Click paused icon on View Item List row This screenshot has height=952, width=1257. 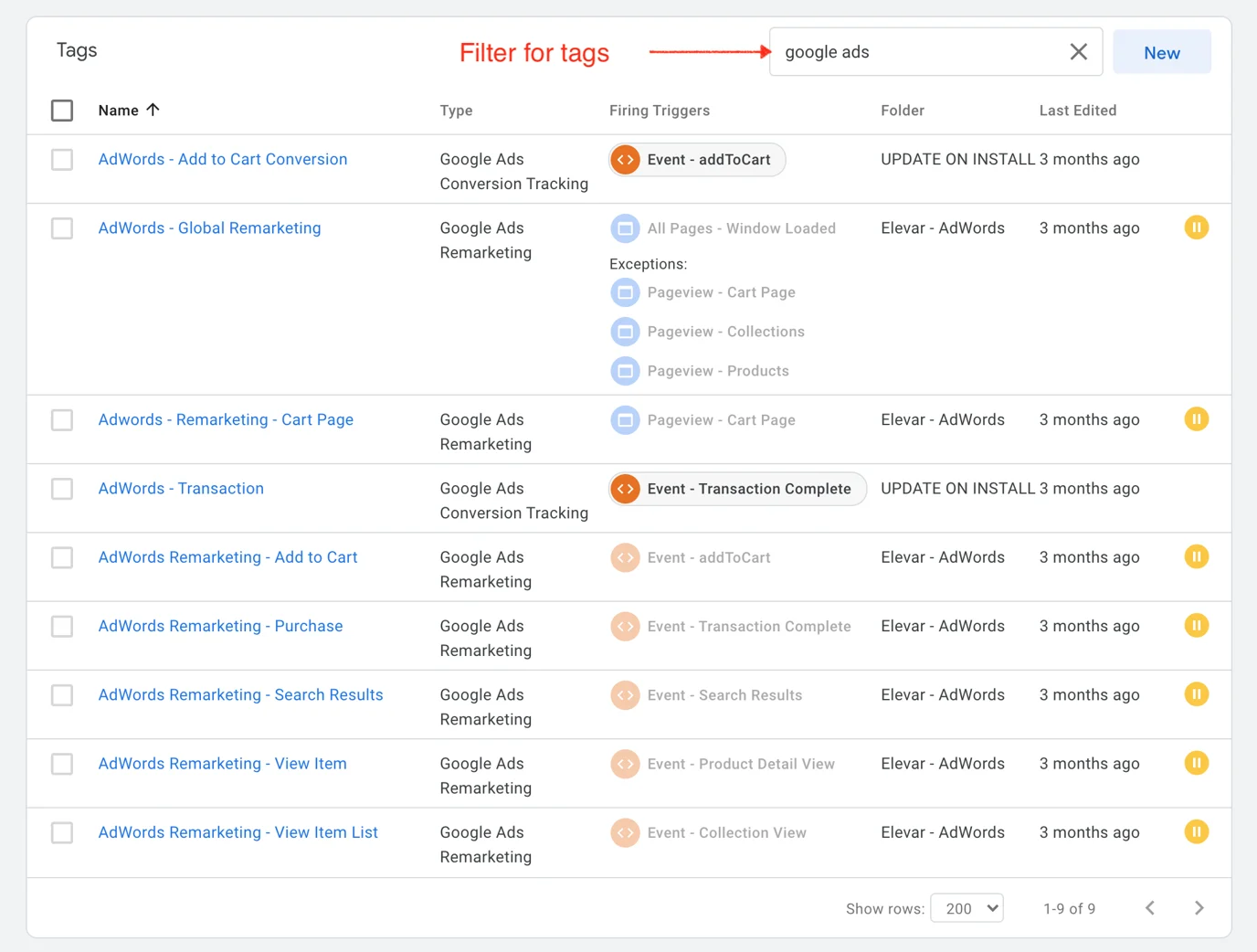pos(1196,831)
